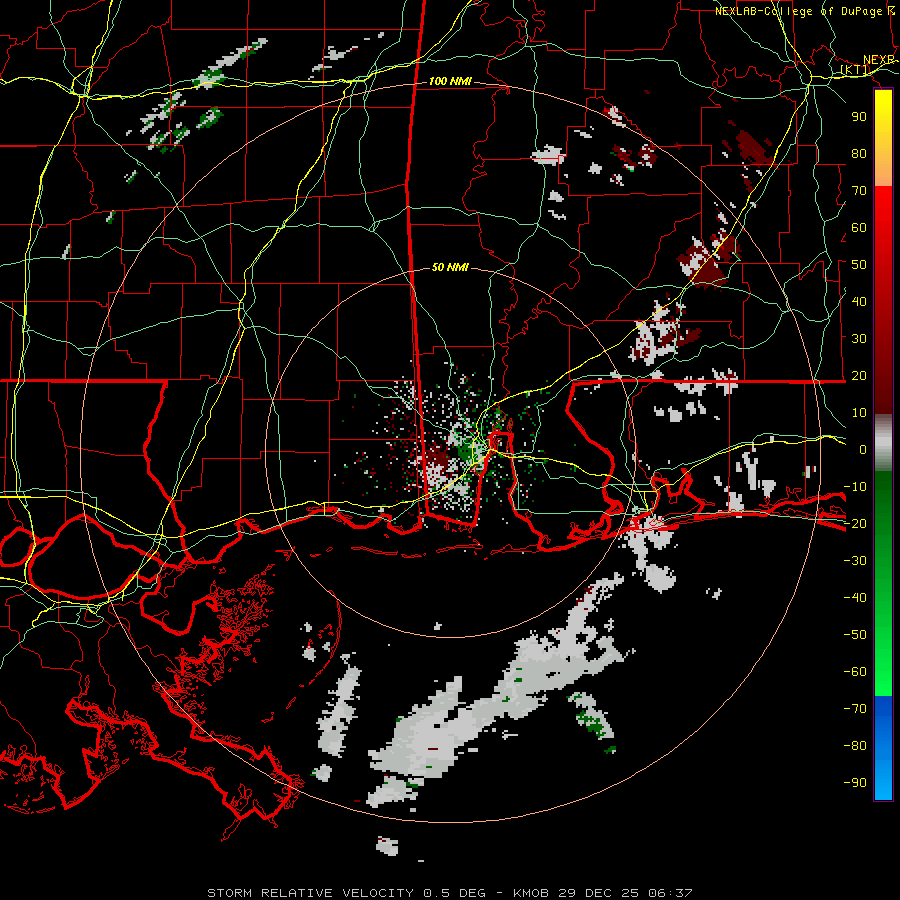Click the 40 value on velocity scale
The width and height of the screenshot is (900, 900).
859,302
